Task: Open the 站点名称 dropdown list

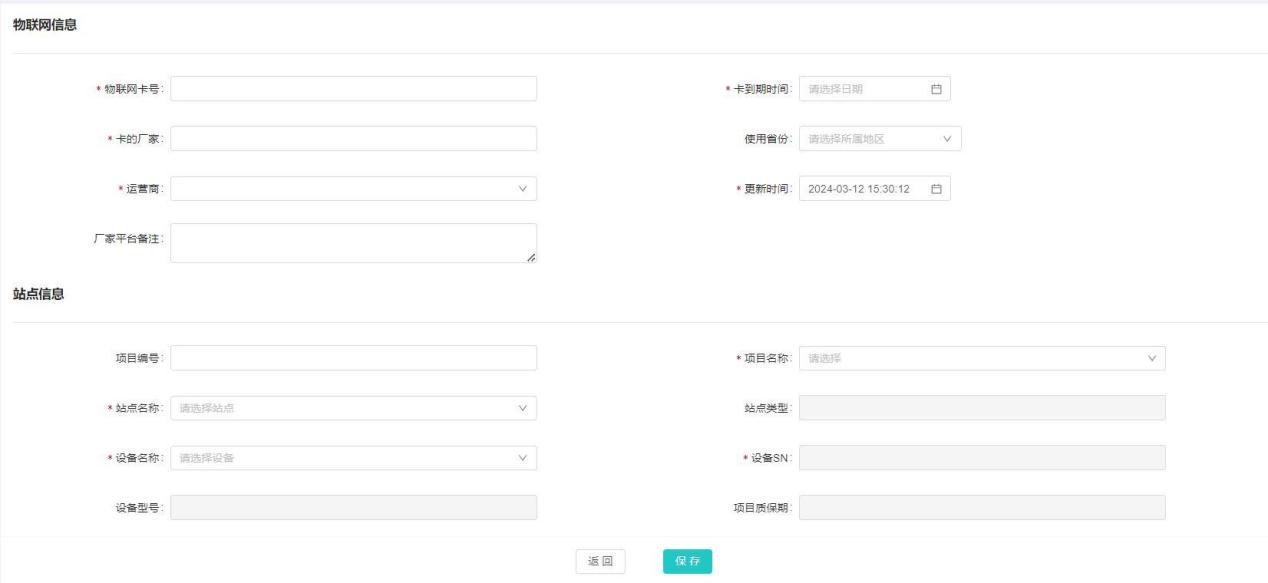Action: 353,408
